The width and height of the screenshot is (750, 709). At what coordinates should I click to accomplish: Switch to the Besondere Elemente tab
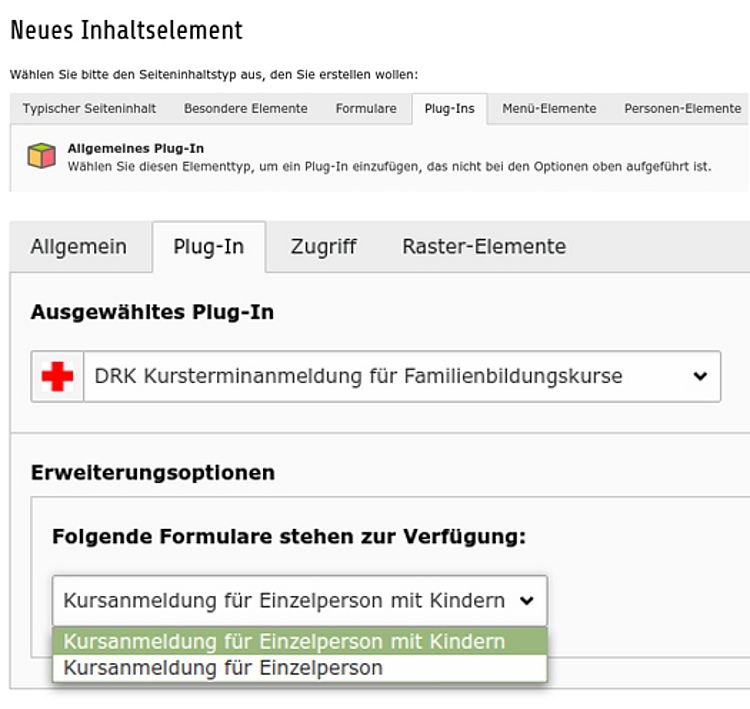pos(245,109)
